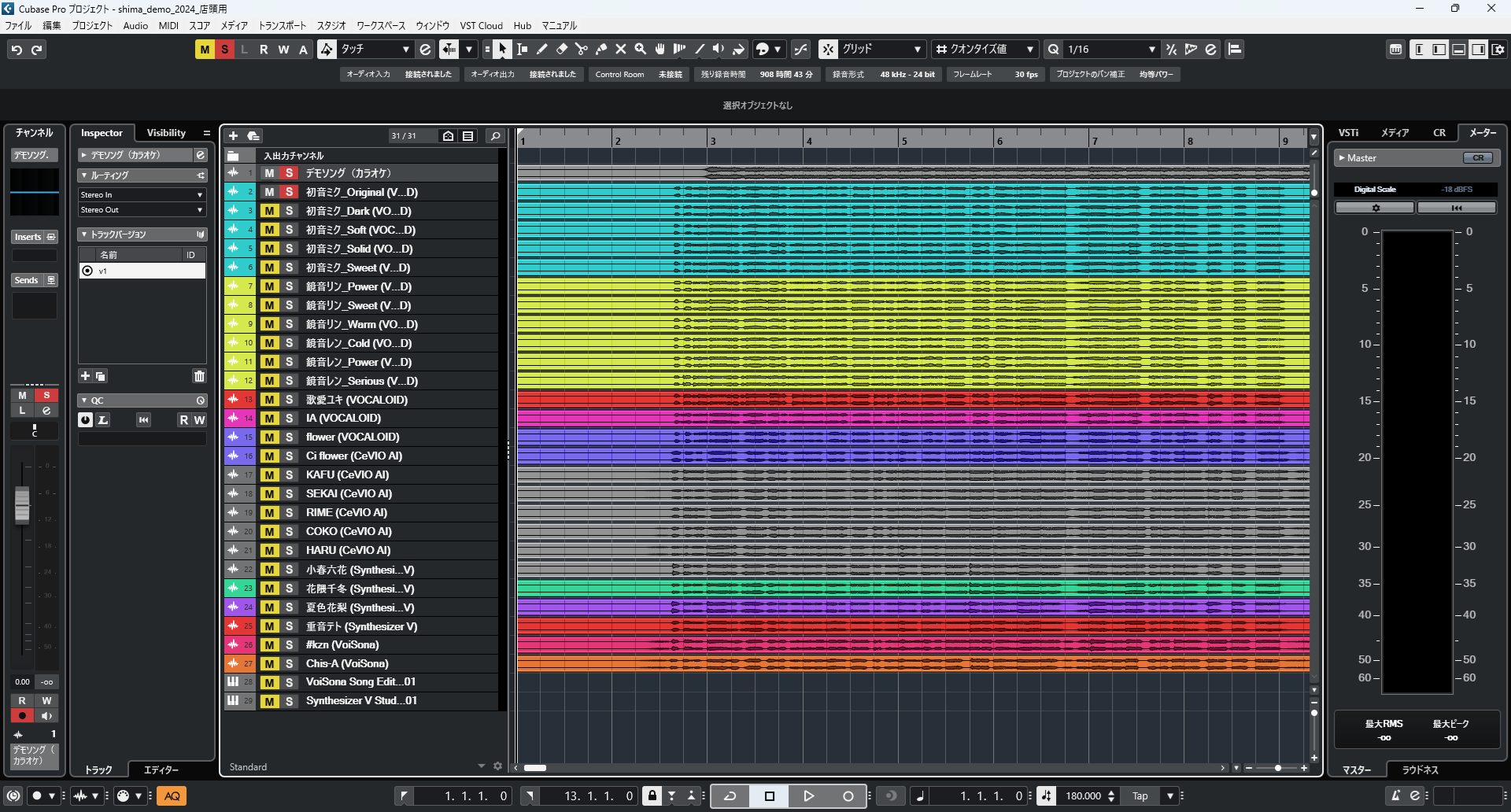Click the Sends button in channel strip
This screenshot has height=812, width=1511.
click(x=35, y=280)
